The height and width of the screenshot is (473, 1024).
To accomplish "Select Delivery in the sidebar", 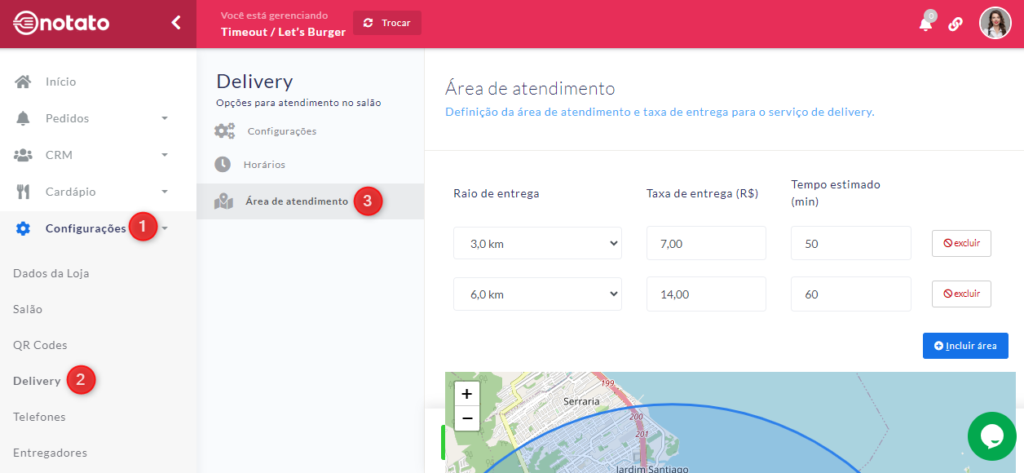I will [x=37, y=381].
